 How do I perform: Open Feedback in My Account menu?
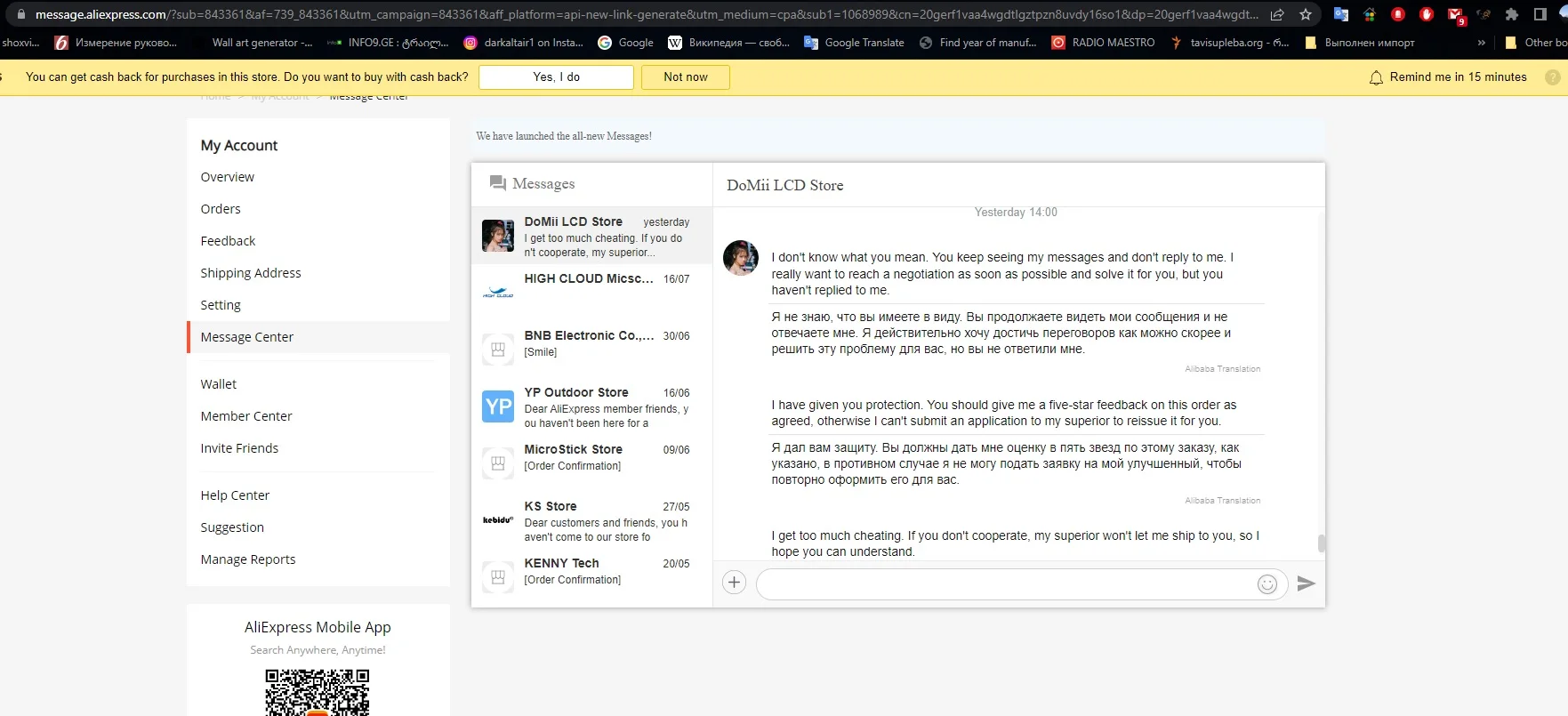(x=228, y=241)
